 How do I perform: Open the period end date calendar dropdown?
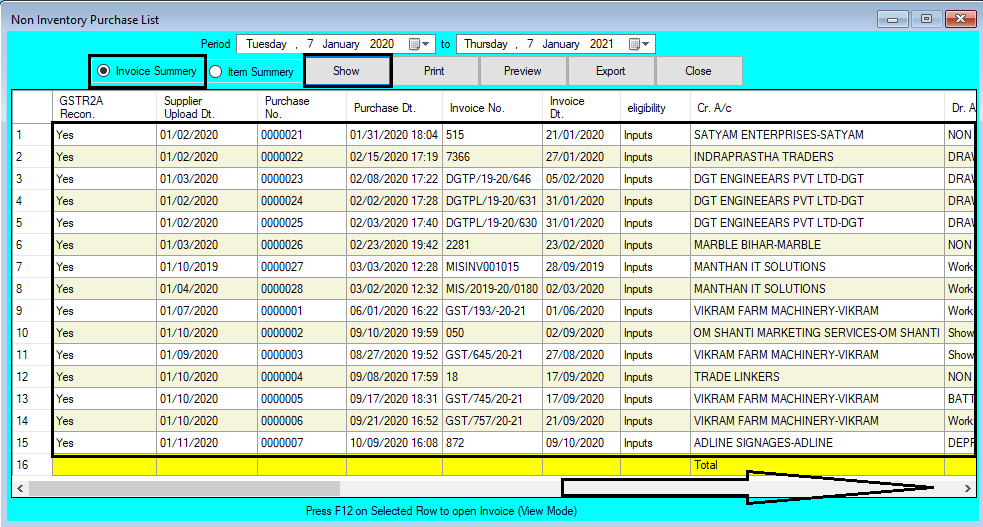point(639,44)
